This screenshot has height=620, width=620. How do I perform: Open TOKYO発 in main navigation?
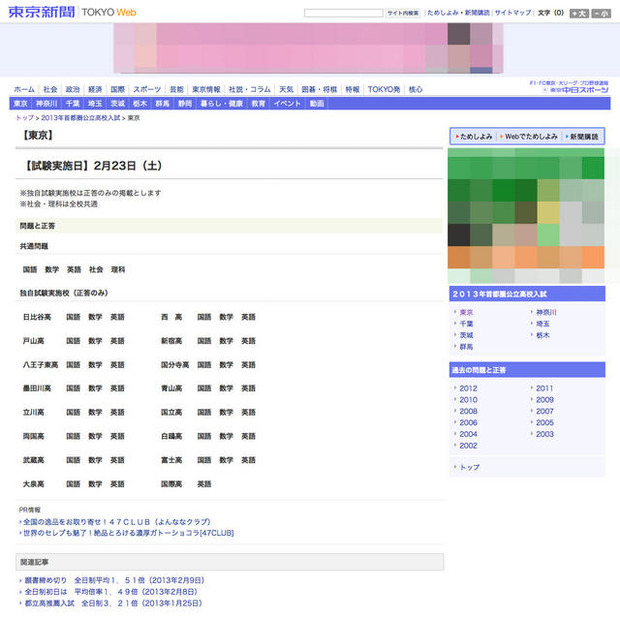point(384,89)
